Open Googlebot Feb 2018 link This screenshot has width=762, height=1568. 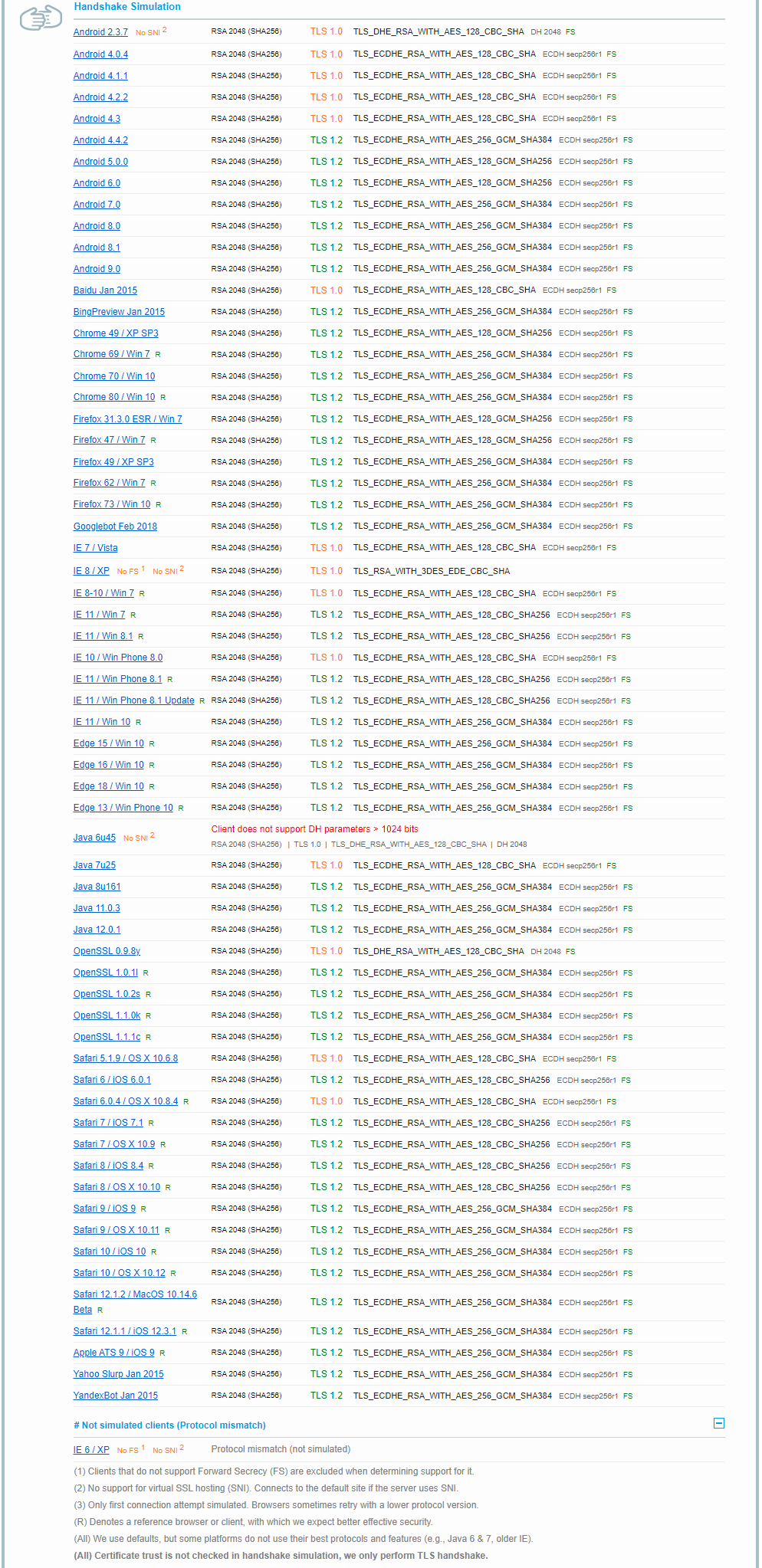115,526
